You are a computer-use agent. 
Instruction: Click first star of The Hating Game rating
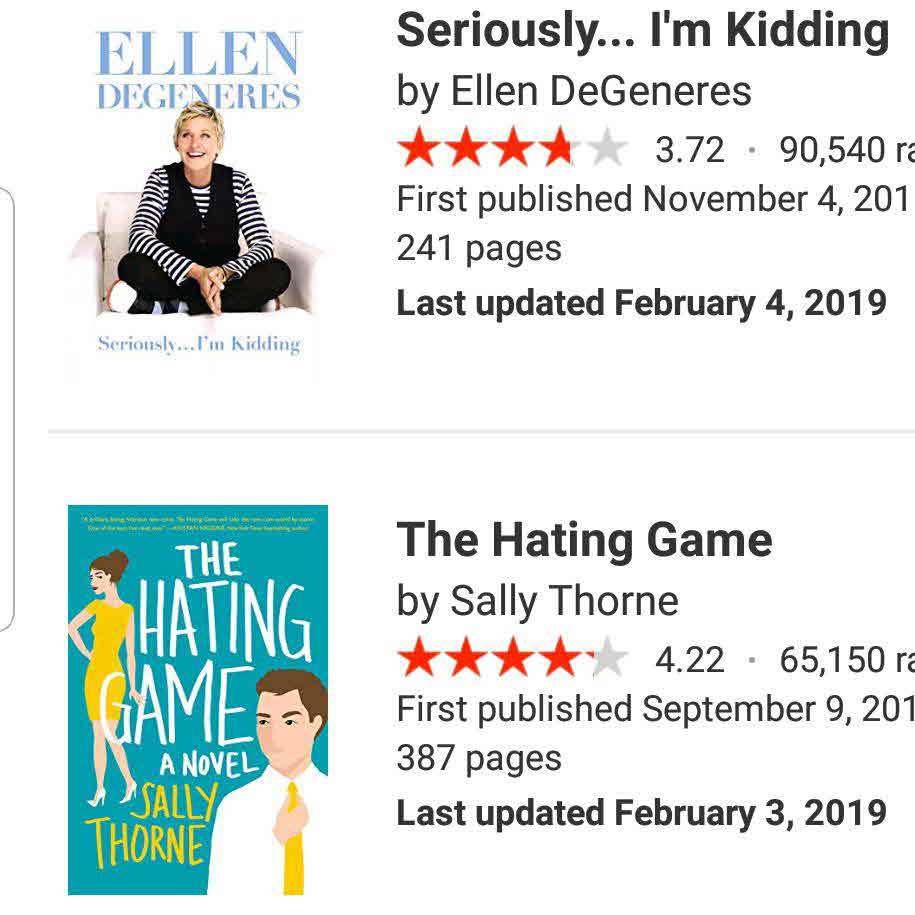point(418,660)
